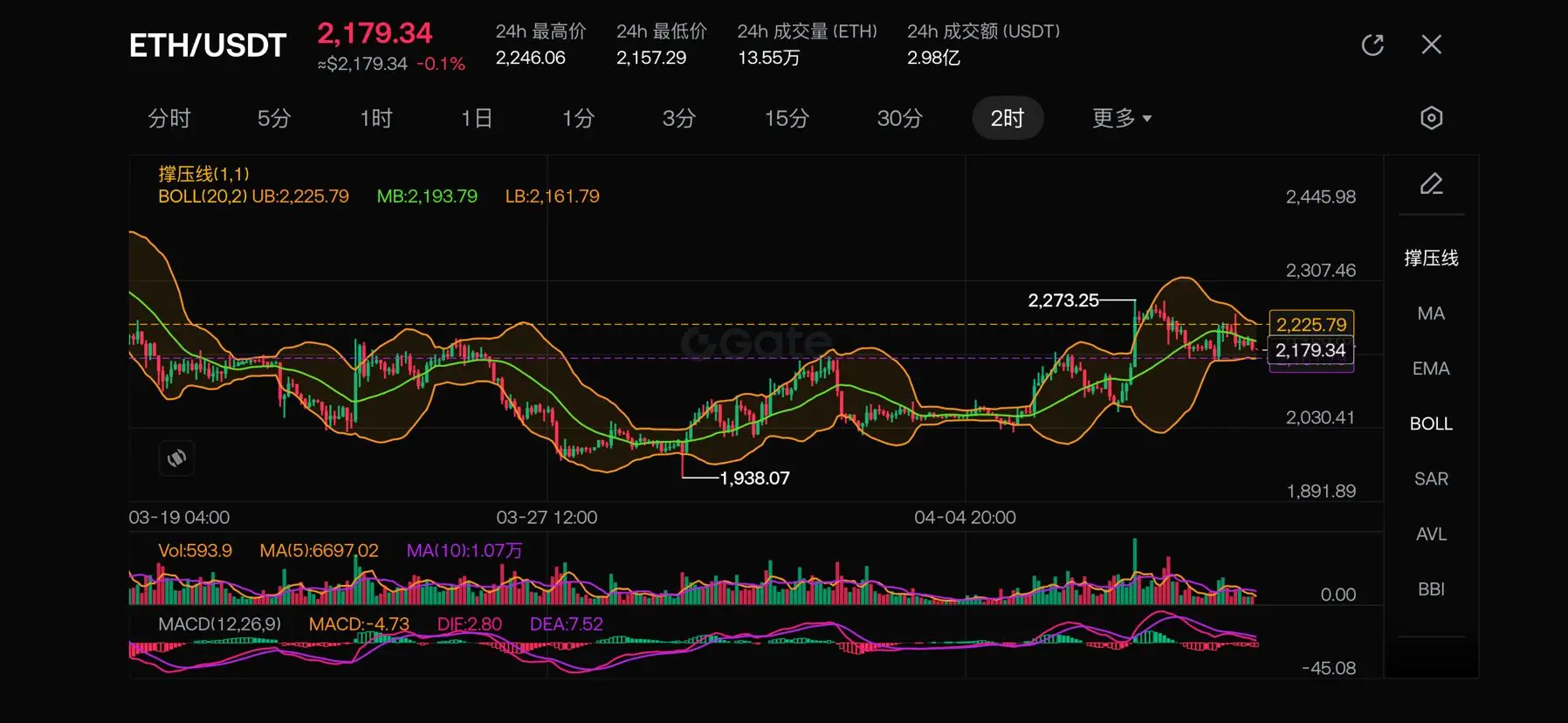Screen dimensions: 1568x723
Task: Click the 2,307.46 price axis label
Action: point(1321,271)
